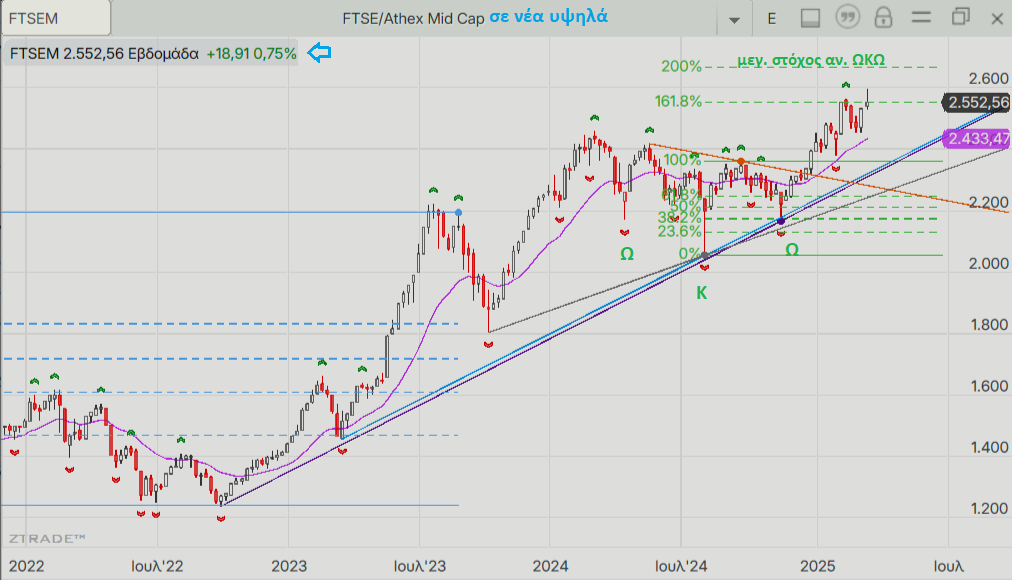Click the orange anchor dot on downtrend line
This screenshot has width=1012, height=580.
(x=741, y=161)
